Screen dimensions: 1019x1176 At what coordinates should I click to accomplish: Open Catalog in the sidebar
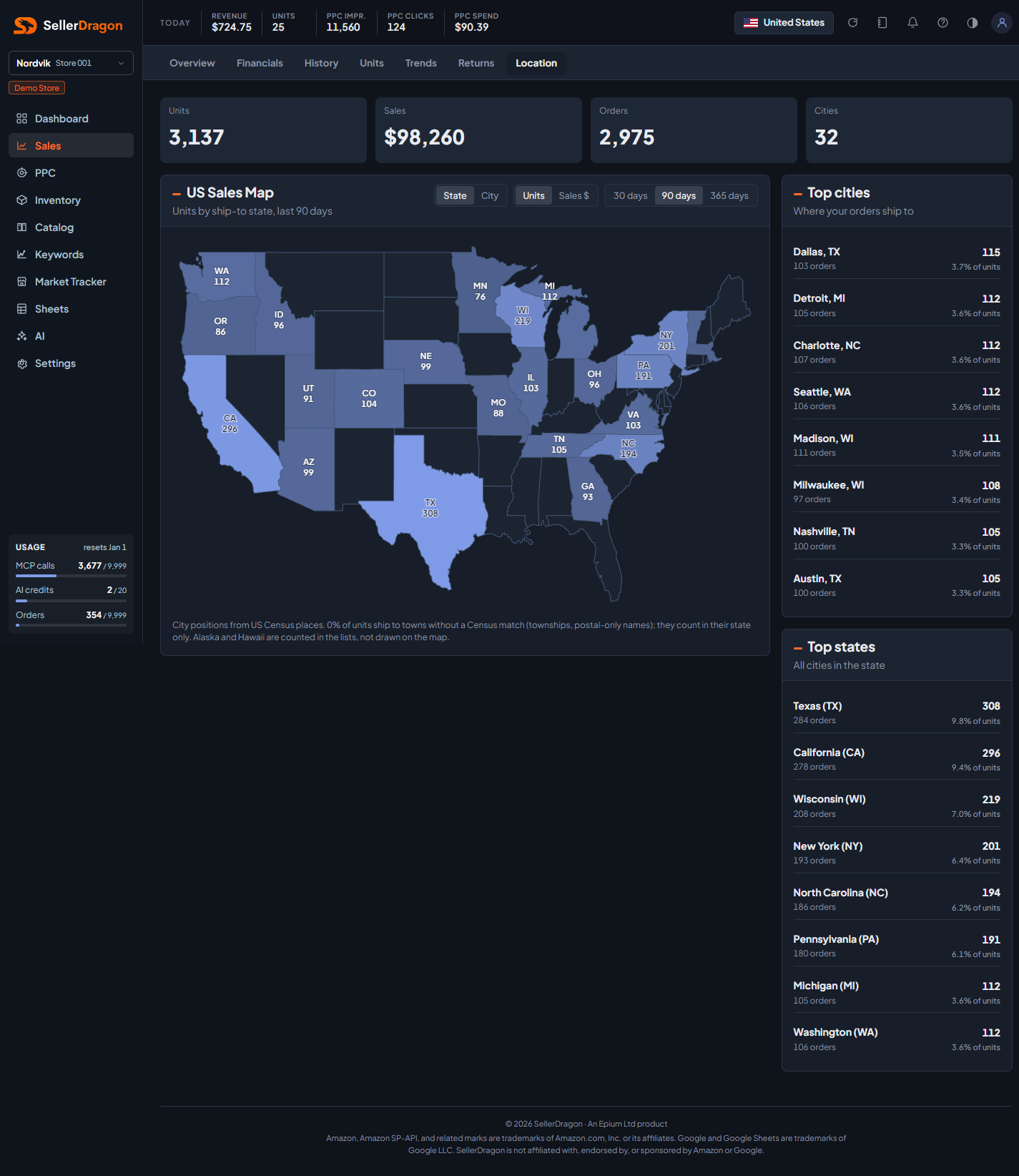point(71,227)
